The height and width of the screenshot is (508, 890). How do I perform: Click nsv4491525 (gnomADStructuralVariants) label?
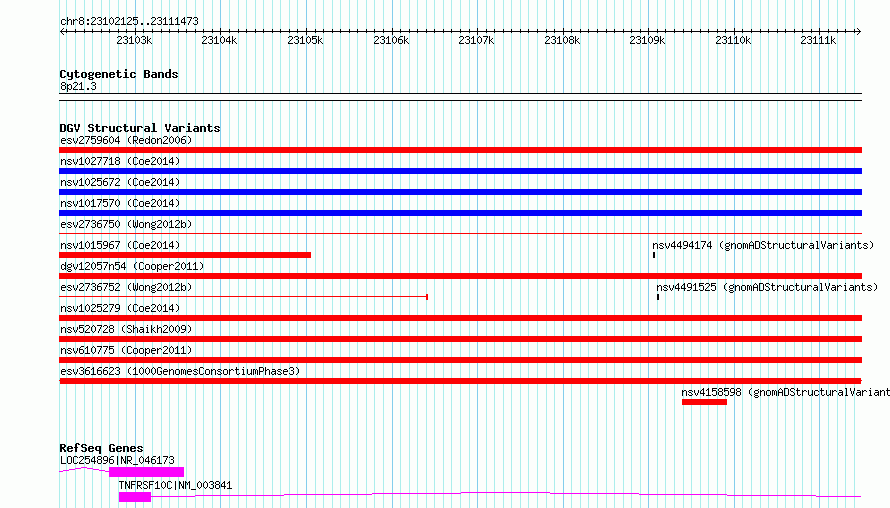point(767,287)
